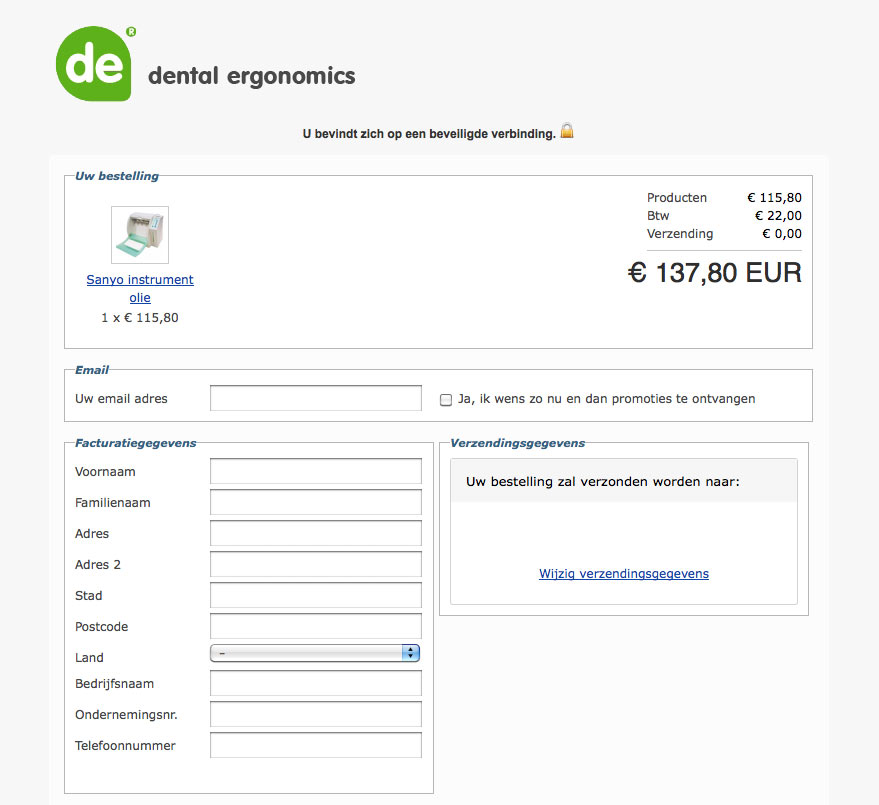Click the Land dropdown stepper arrows
879x805 pixels.
[411, 653]
